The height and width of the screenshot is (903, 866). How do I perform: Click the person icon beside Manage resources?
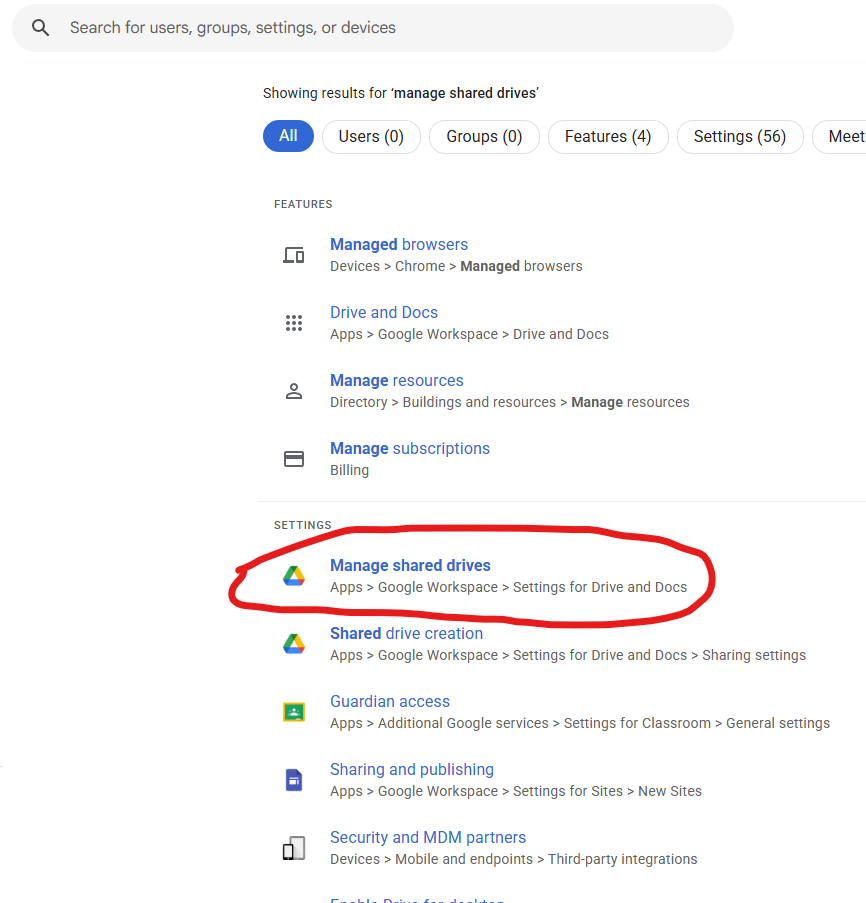[x=294, y=391]
